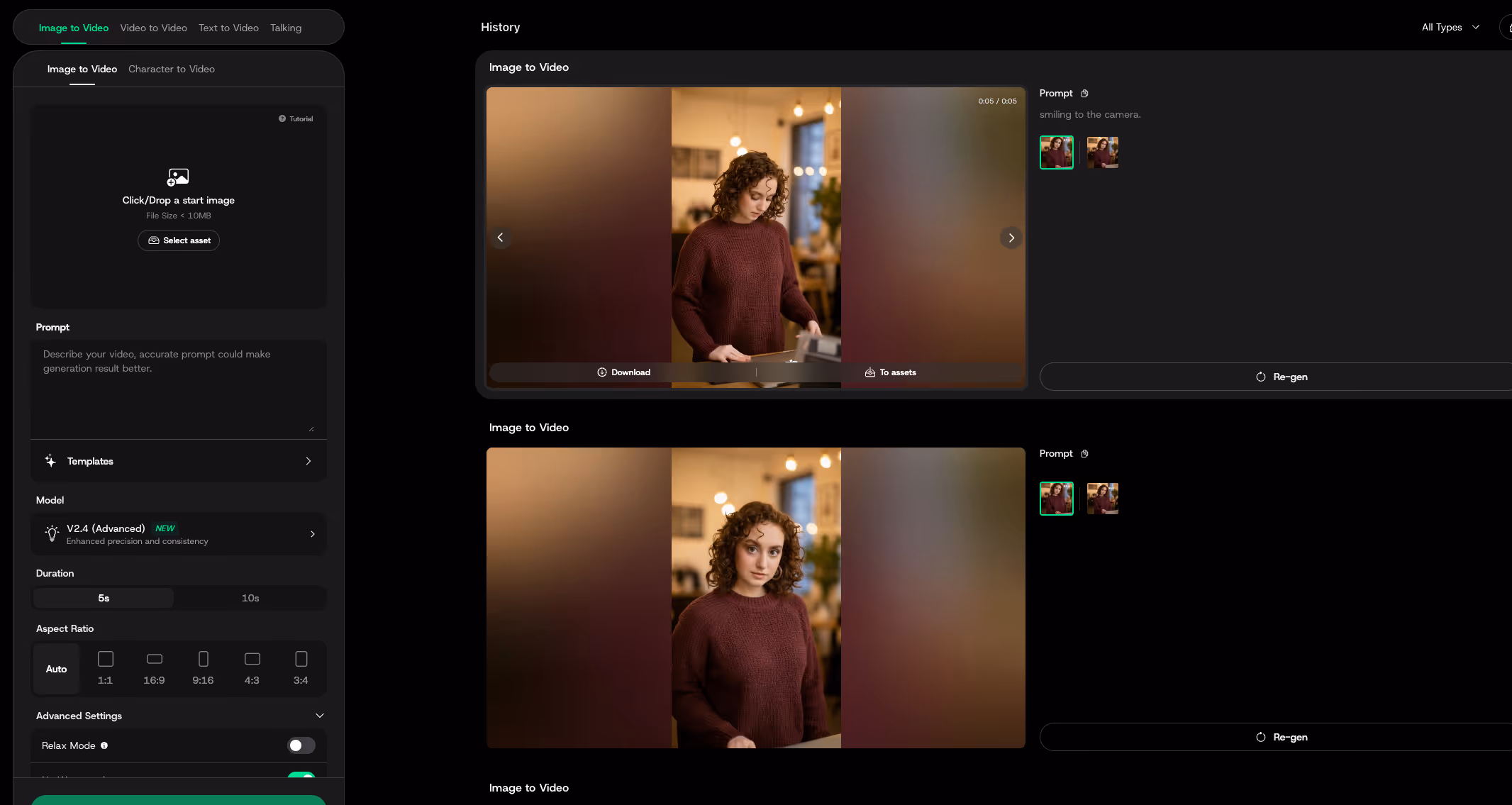The image size is (1512, 805).
Task: Go to next video with right arrow
Action: [1011, 238]
